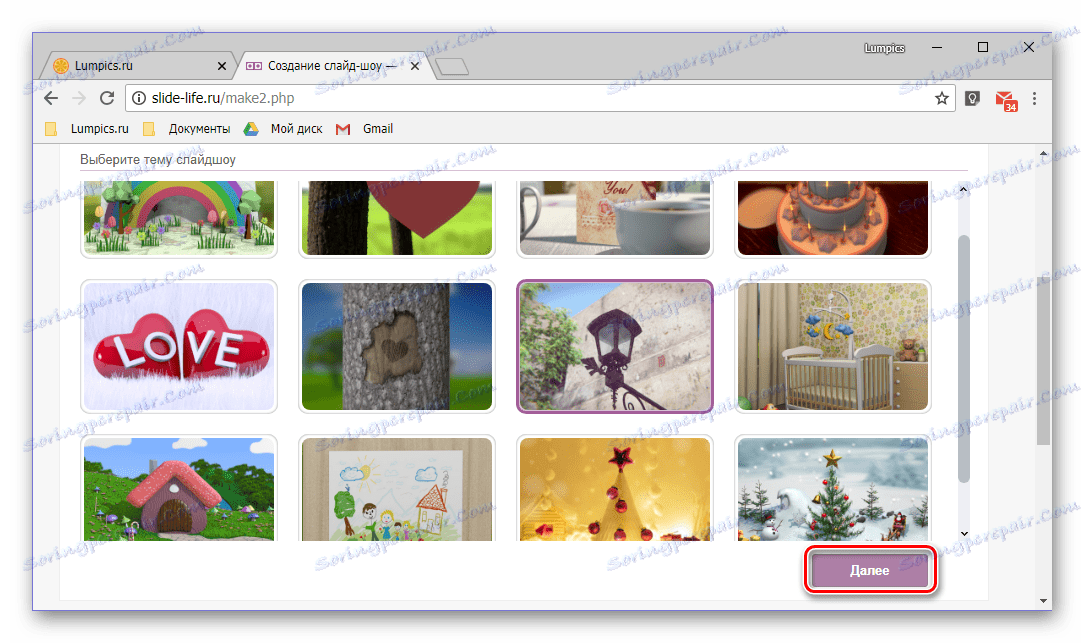Minimize the Chrome window

[x=937, y=47]
